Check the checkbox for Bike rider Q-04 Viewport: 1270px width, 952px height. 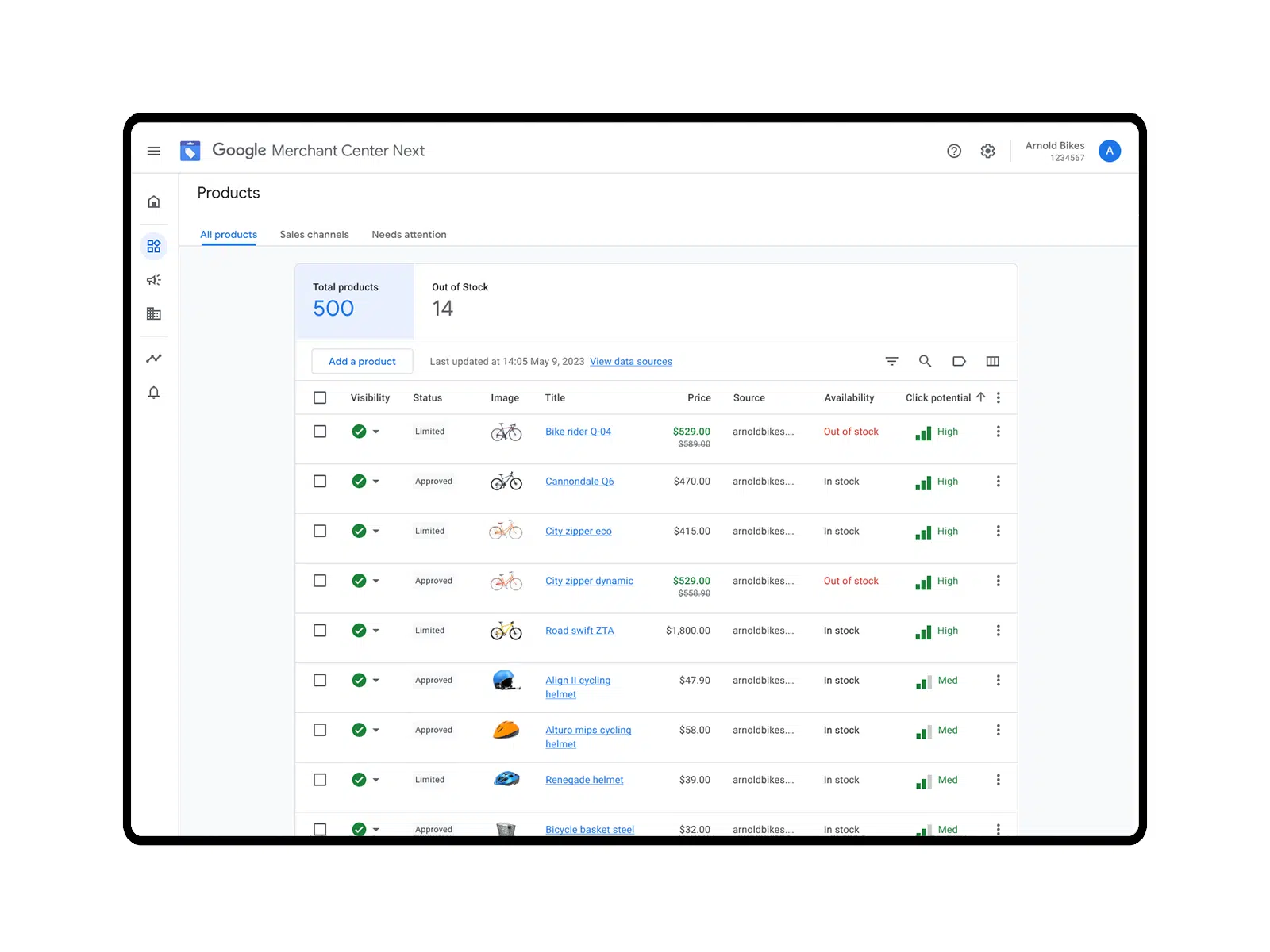320,432
